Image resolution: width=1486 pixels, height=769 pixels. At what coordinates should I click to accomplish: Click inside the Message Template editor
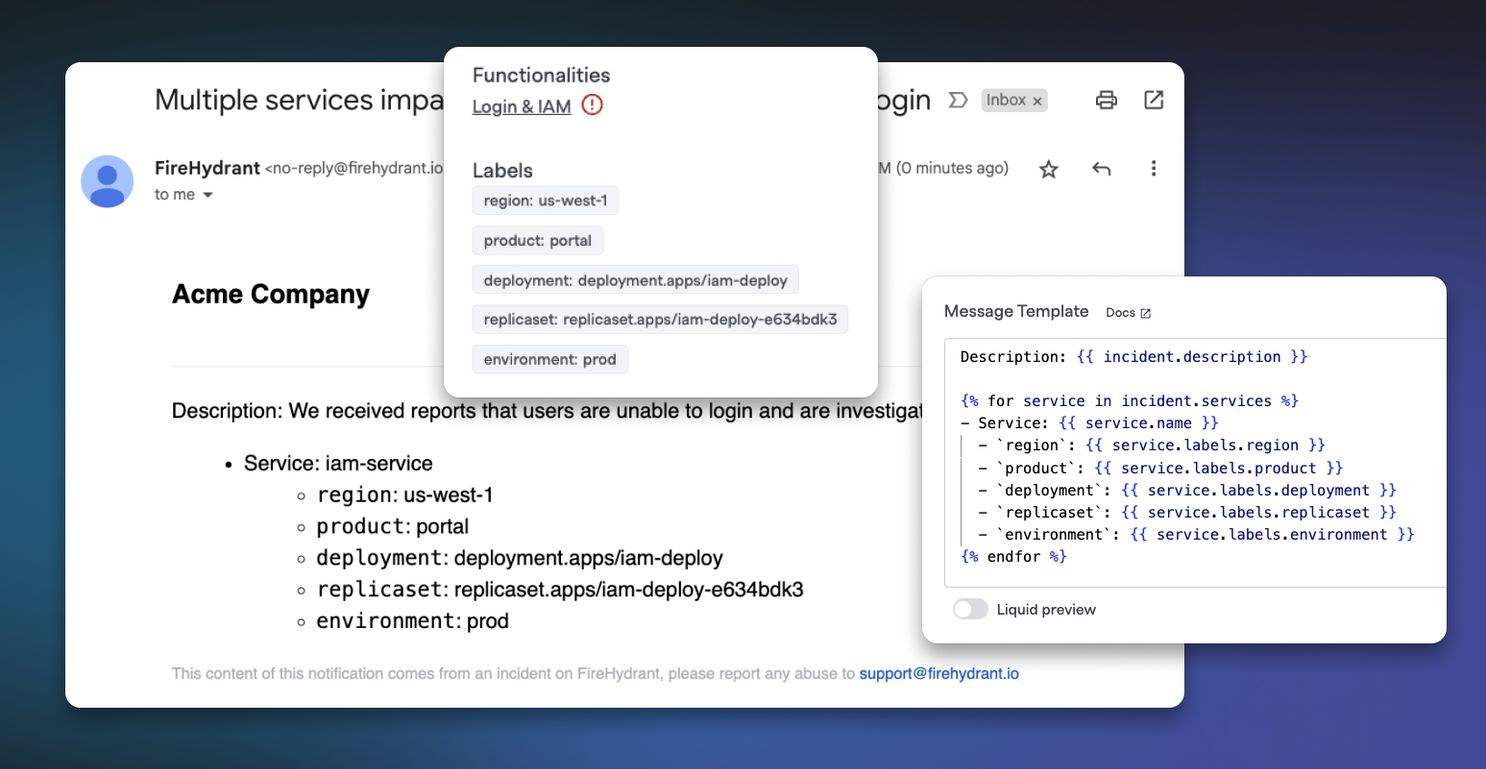pyautogui.click(x=1195, y=462)
